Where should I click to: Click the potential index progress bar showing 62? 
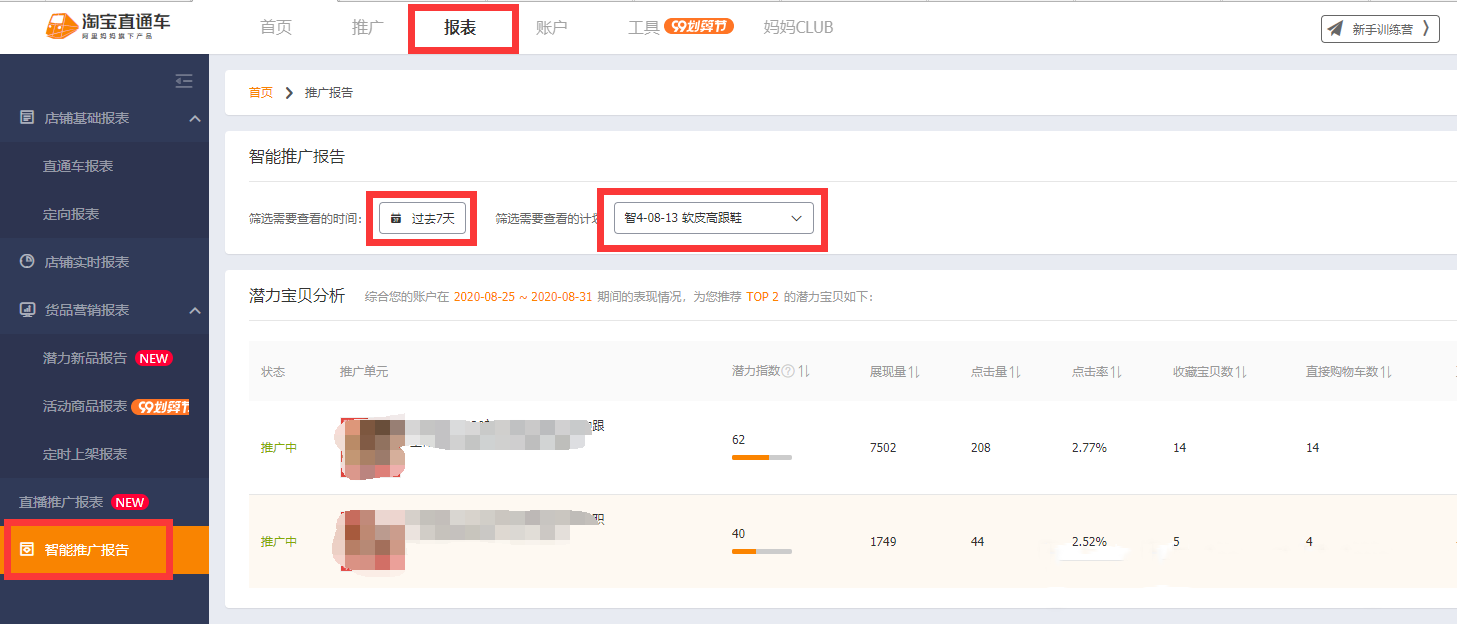(x=764, y=458)
